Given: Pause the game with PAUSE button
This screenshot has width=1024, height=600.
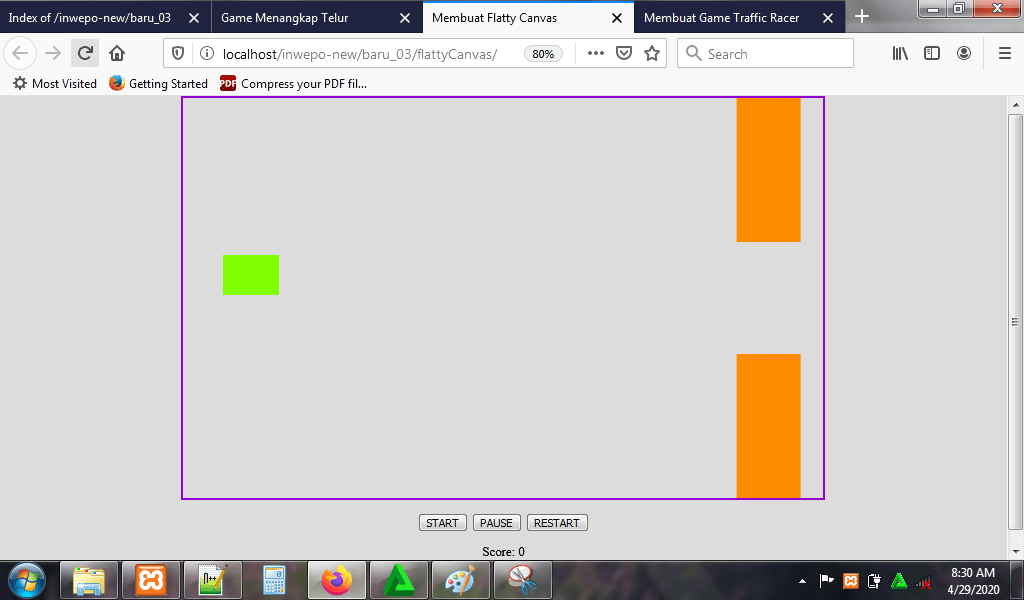Looking at the screenshot, I should tap(496, 523).
